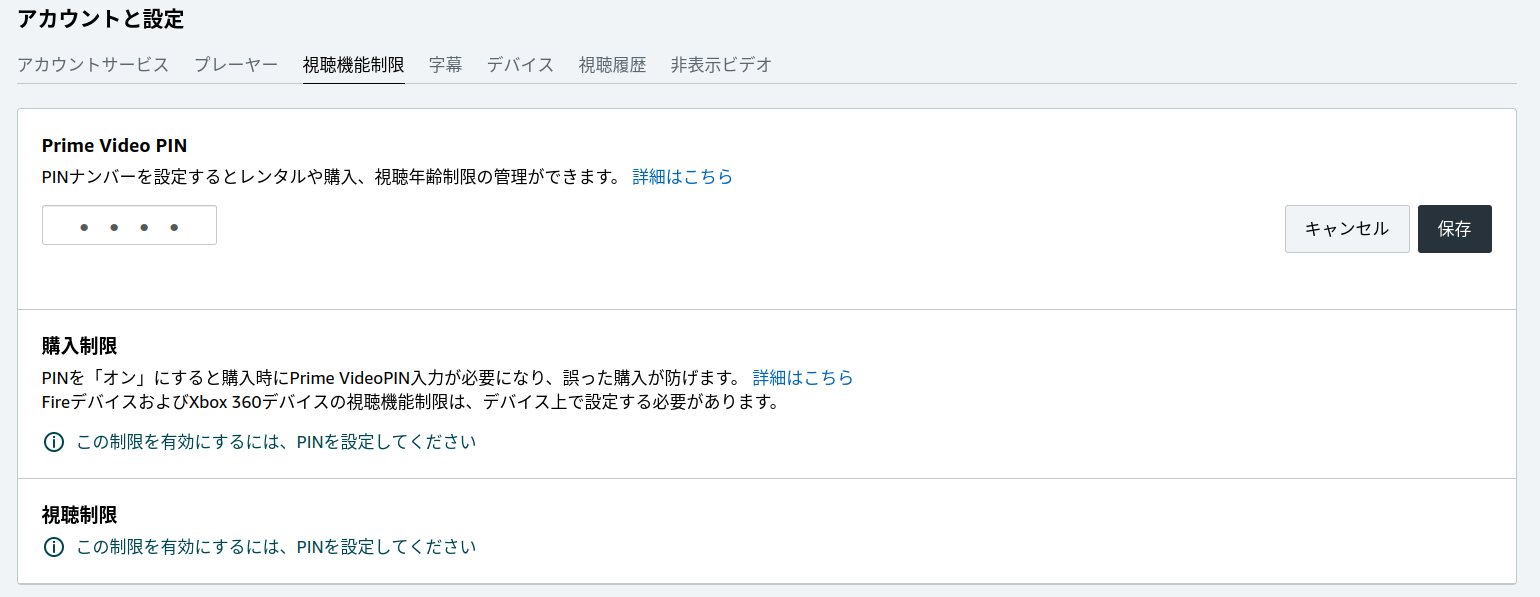Click the キャンセル button
Image resolution: width=1540 pixels, height=597 pixels.
[x=1347, y=228]
